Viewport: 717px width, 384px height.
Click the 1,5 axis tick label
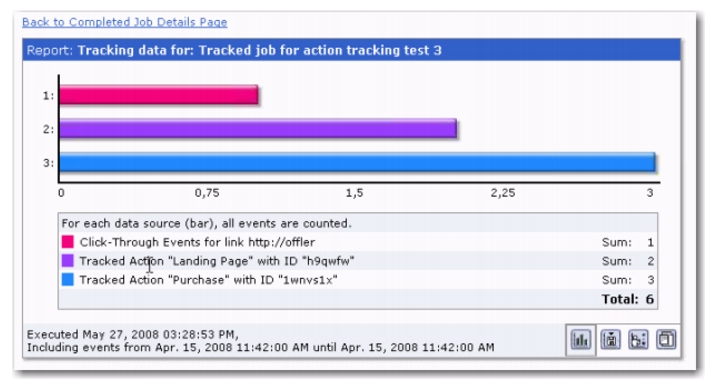click(x=354, y=193)
